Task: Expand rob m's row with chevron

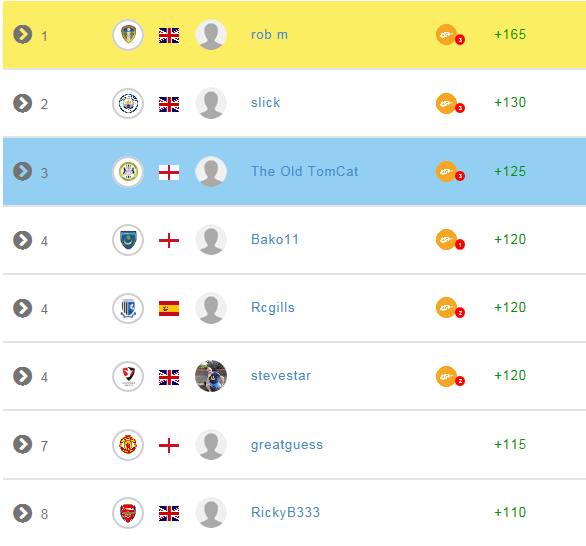Action: (x=22, y=34)
